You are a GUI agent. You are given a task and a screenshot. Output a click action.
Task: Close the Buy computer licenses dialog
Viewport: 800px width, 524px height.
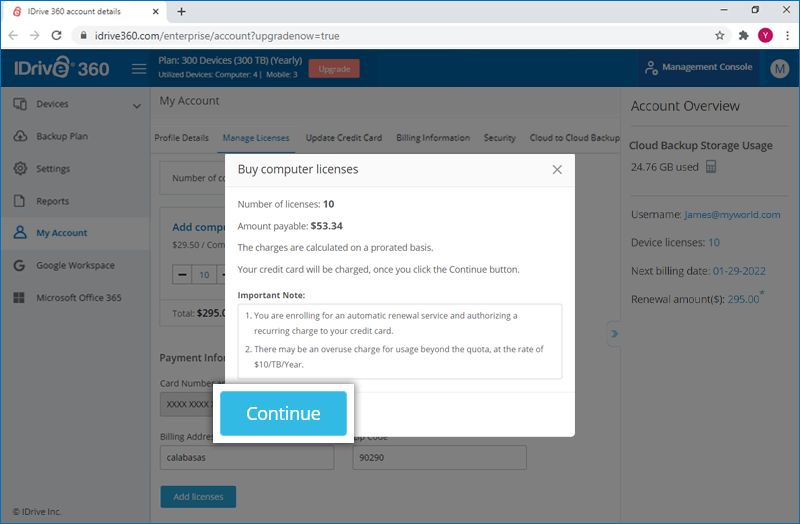point(557,169)
